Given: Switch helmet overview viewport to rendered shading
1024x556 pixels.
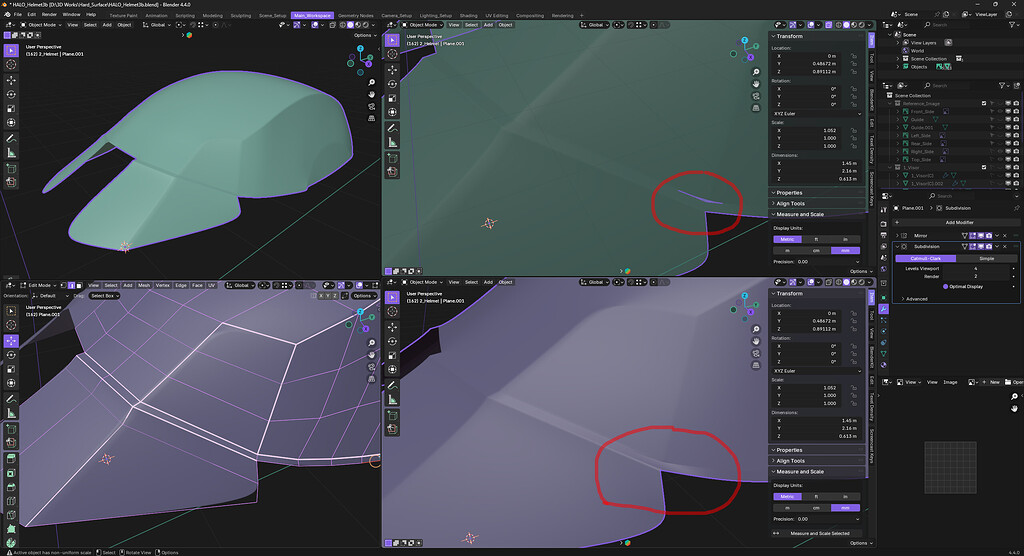Looking at the screenshot, I should coord(366,25).
